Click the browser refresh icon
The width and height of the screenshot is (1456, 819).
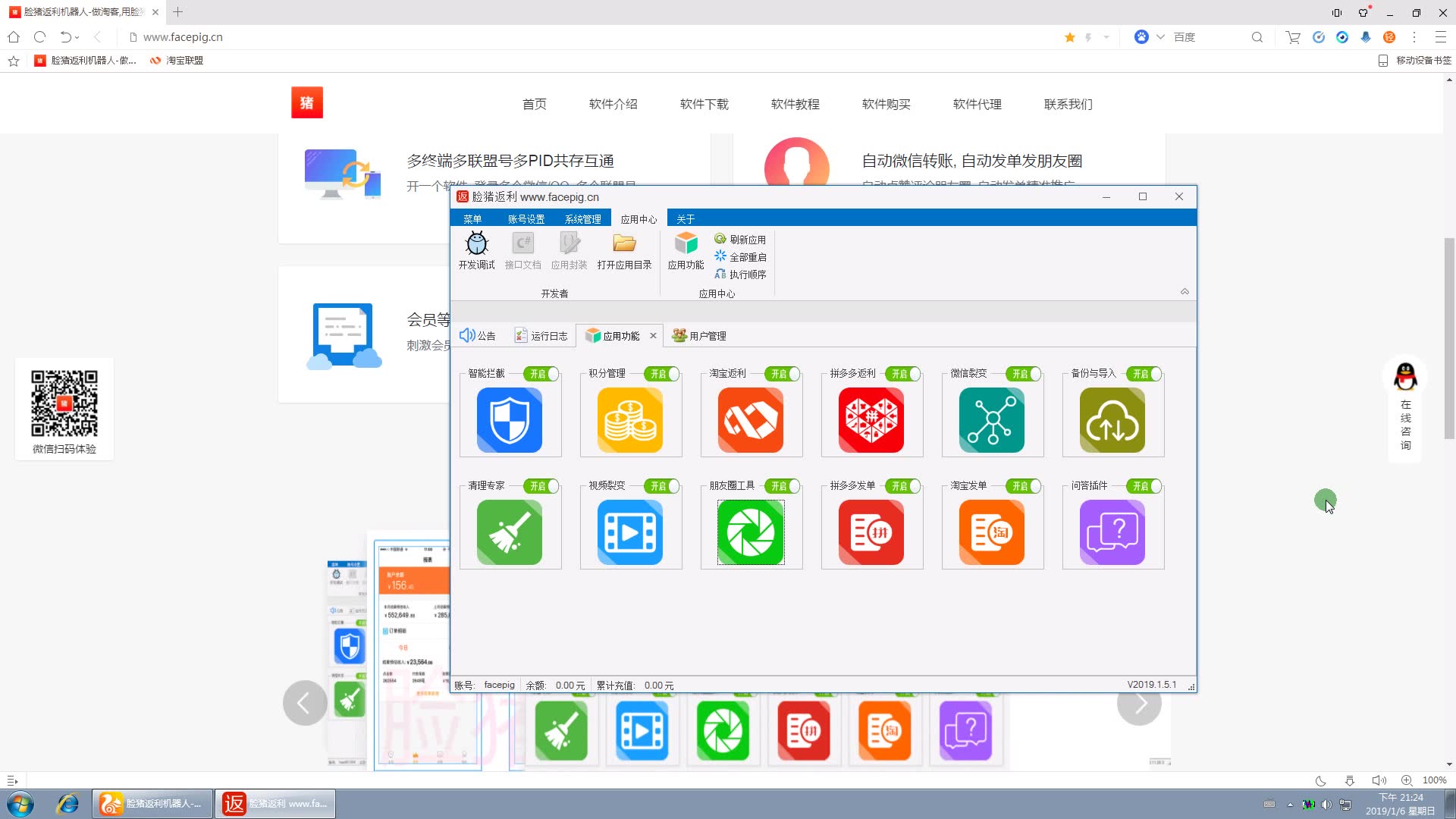click(40, 36)
